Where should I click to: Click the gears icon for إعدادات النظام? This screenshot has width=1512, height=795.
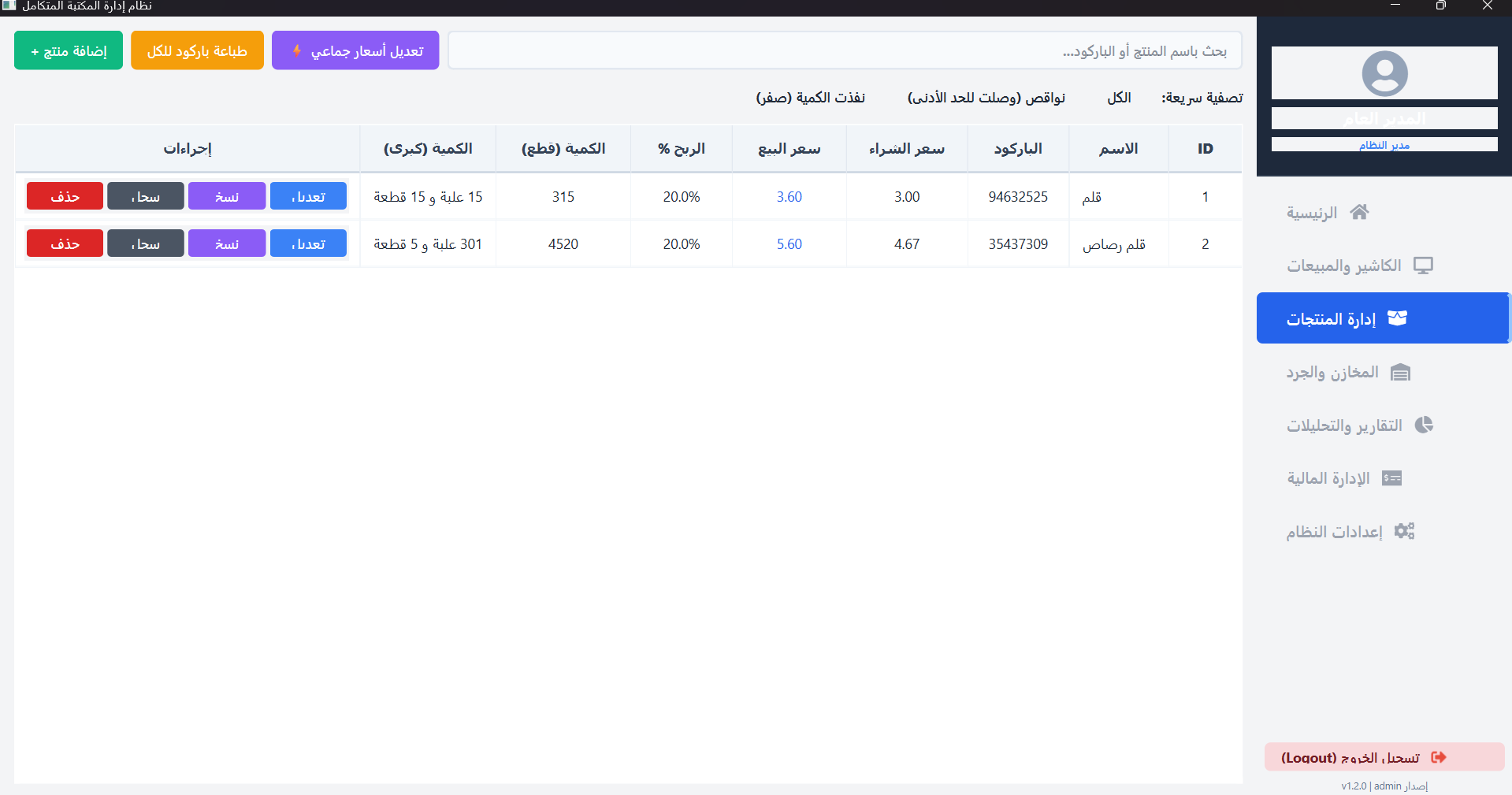pos(1404,531)
